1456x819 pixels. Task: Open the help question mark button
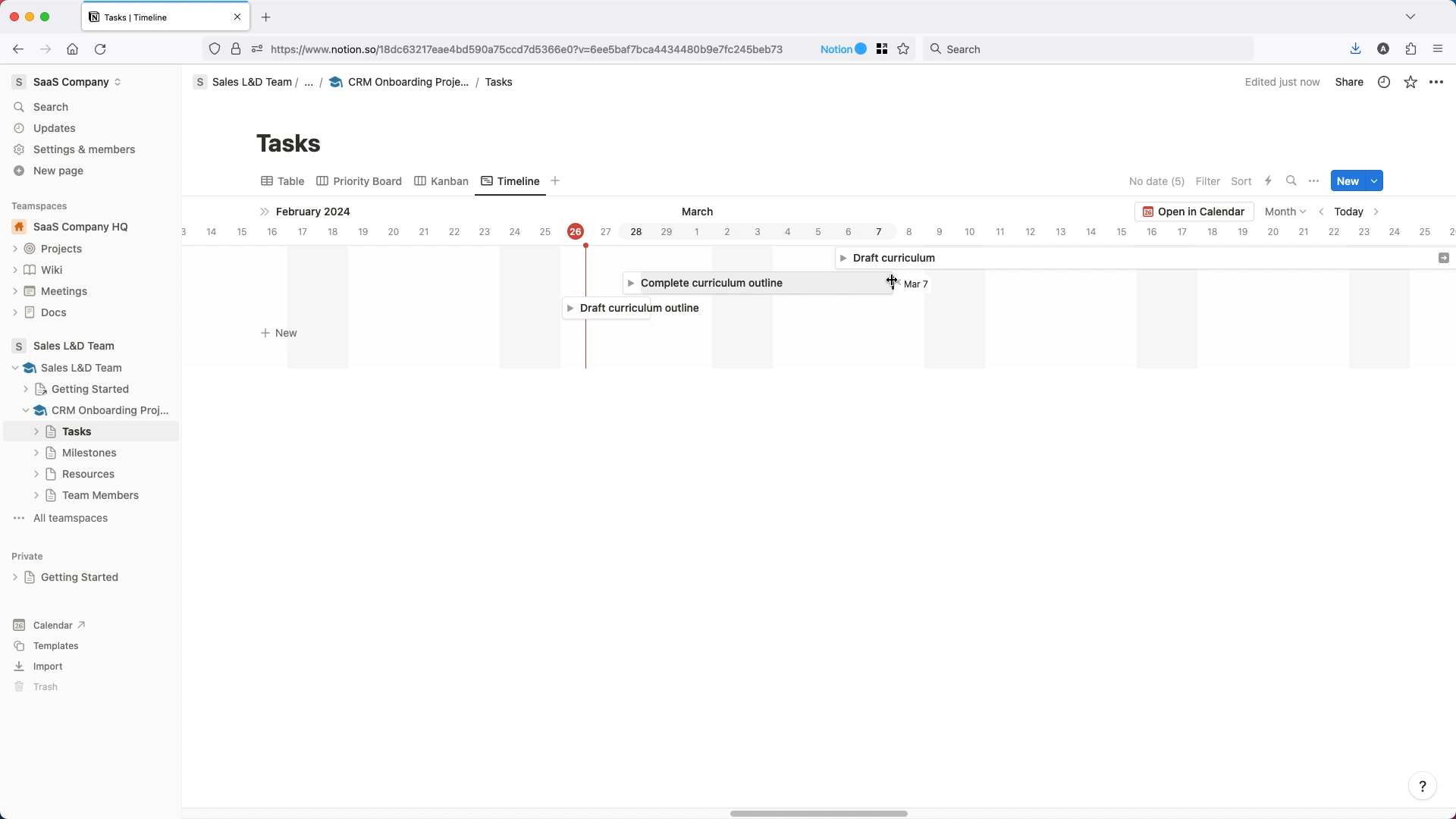(x=1422, y=786)
